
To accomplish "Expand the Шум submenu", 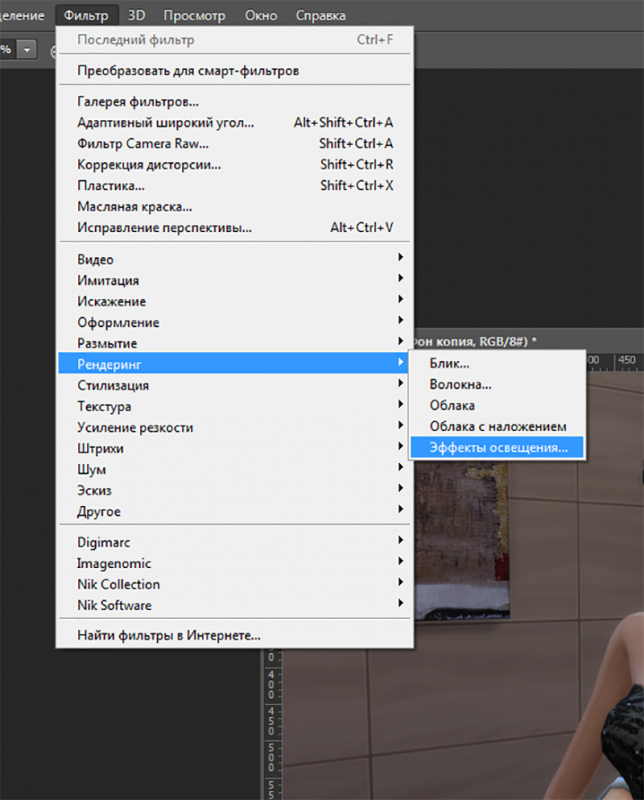I will click(235, 469).
